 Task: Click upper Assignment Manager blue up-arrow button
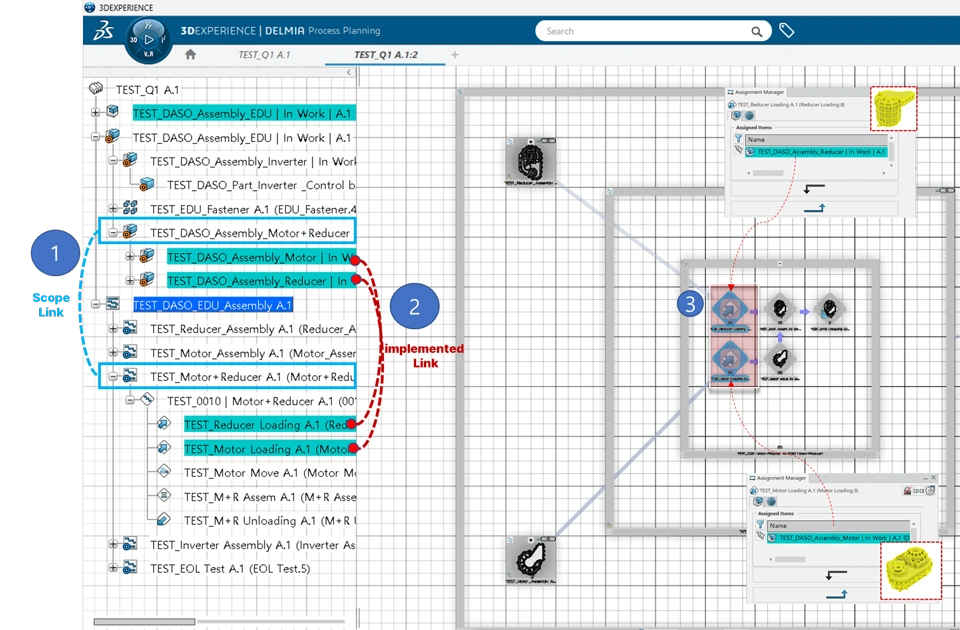pyautogui.click(x=814, y=209)
